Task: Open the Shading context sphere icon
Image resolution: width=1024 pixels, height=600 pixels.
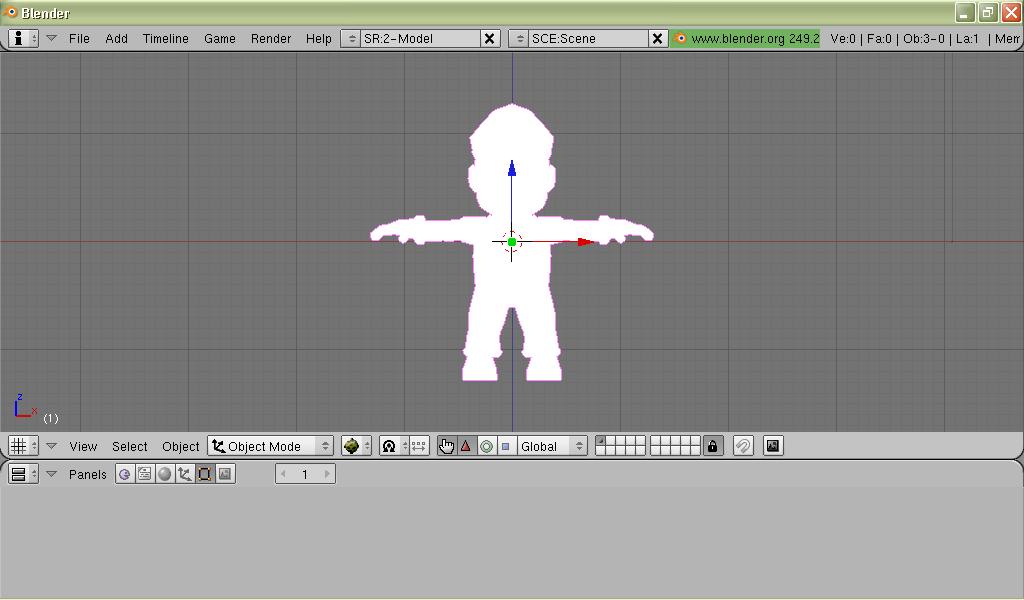Action: [x=165, y=474]
